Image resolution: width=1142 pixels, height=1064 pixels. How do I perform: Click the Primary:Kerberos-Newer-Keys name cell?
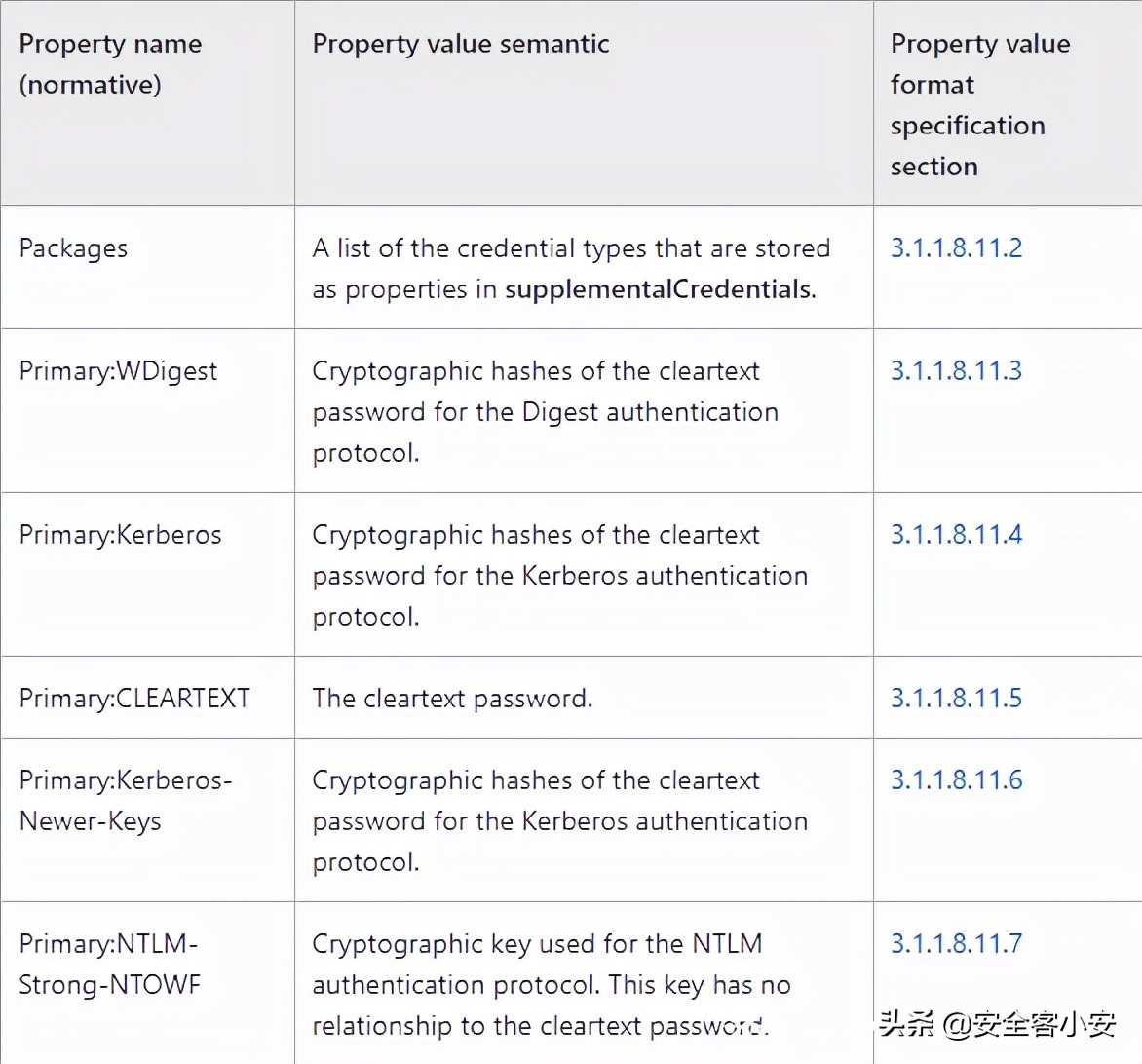tap(125, 801)
